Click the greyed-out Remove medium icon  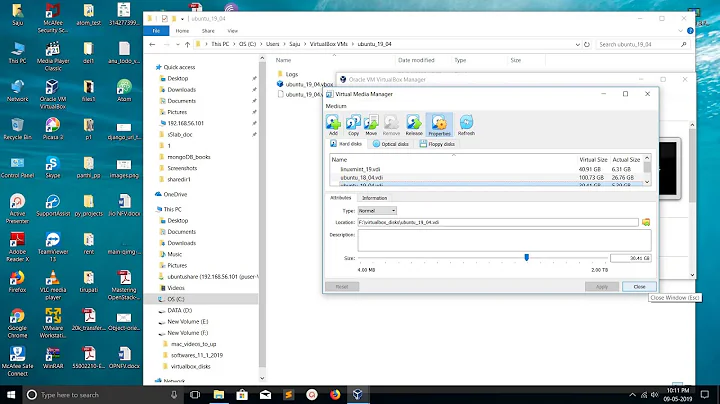click(391, 125)
